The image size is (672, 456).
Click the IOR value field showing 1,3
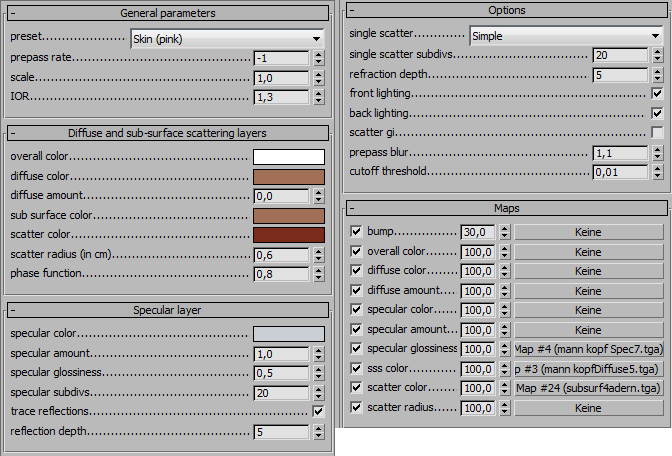tap(282, 97)
